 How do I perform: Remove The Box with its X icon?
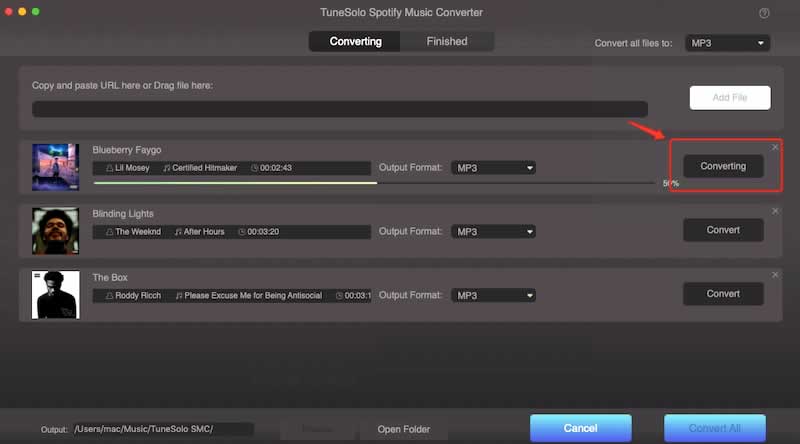point(775,275)
